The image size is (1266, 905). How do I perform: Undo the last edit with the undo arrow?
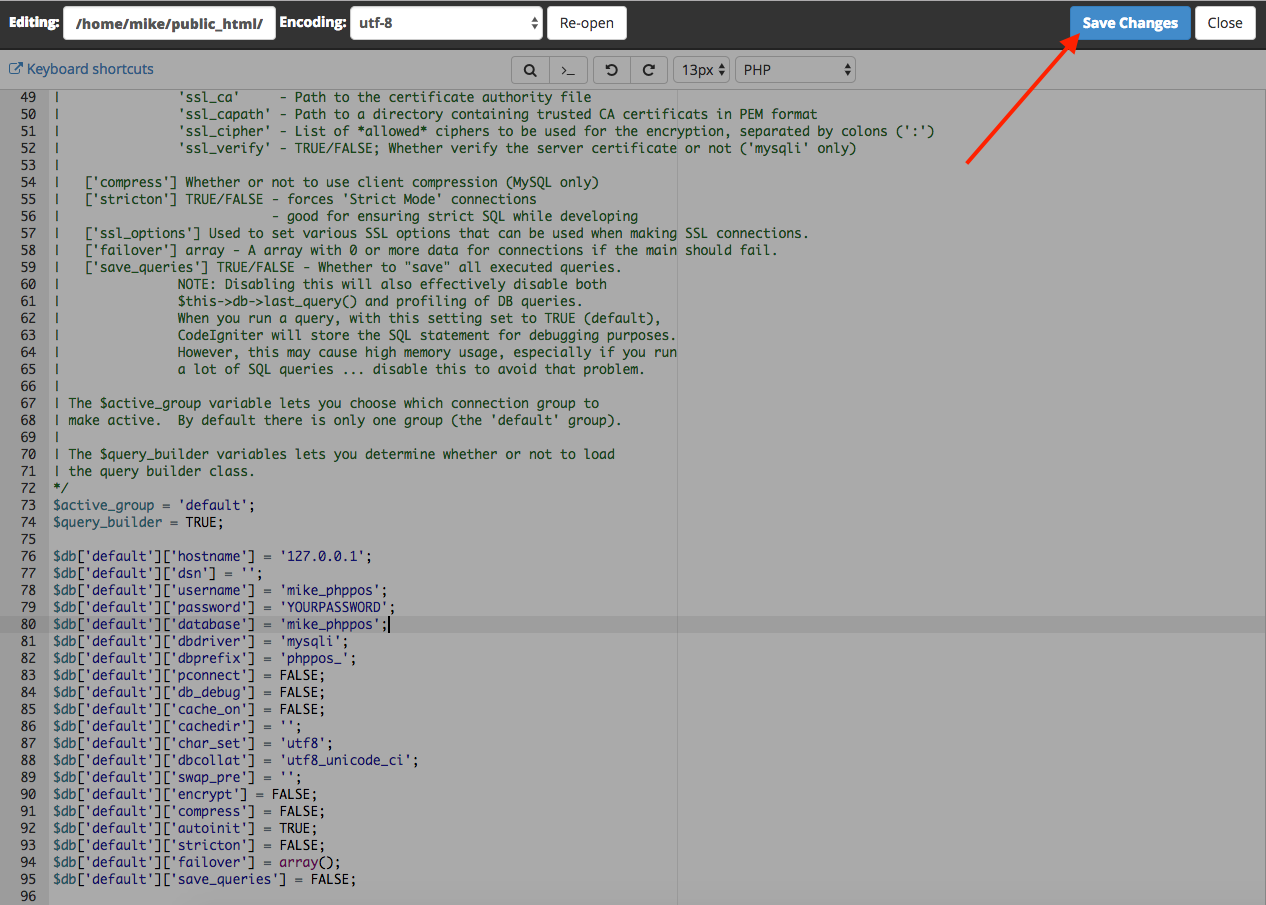[x=612, y=70]
